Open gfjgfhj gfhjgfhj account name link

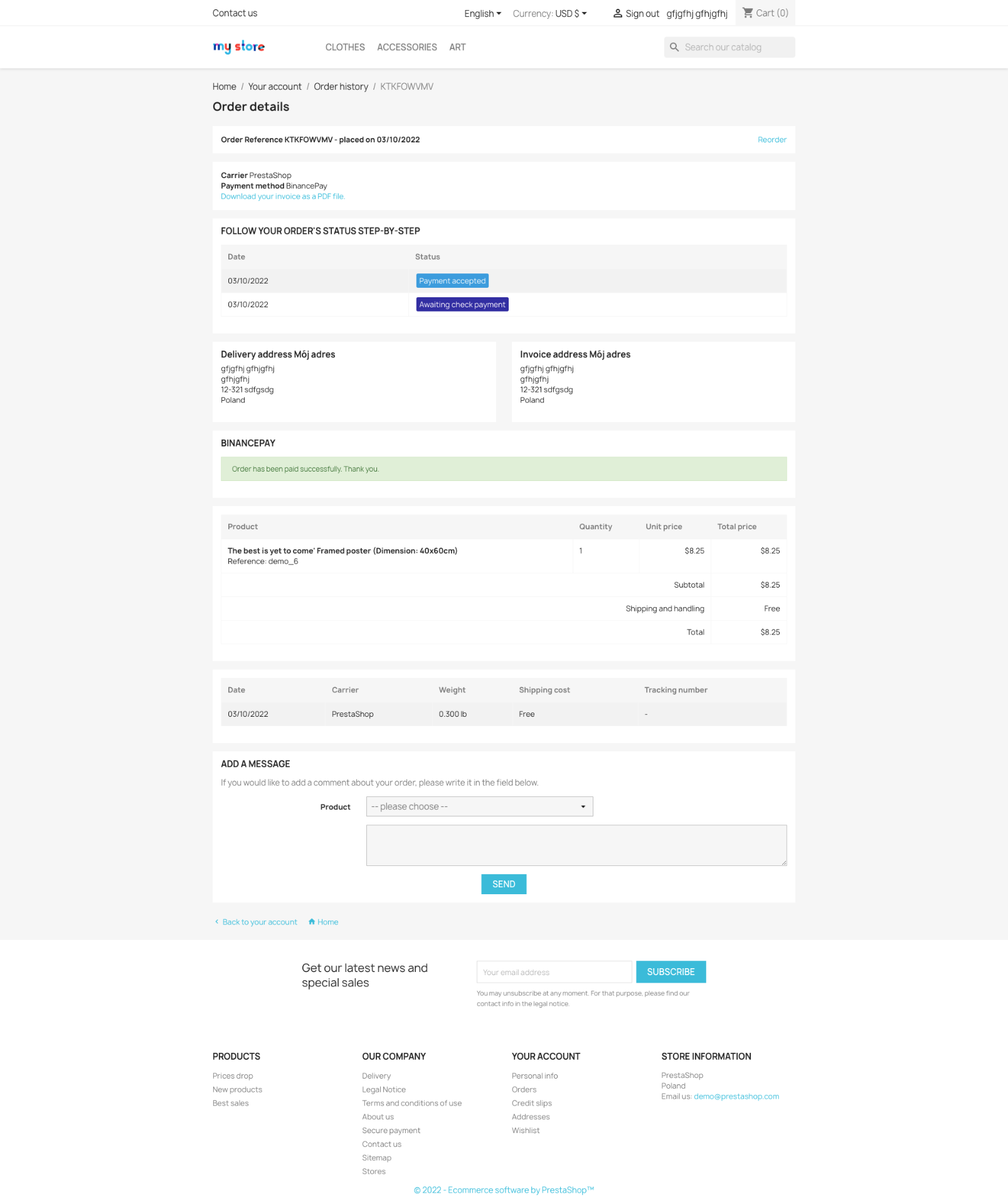pyautogui.click(x=697, y=13)
